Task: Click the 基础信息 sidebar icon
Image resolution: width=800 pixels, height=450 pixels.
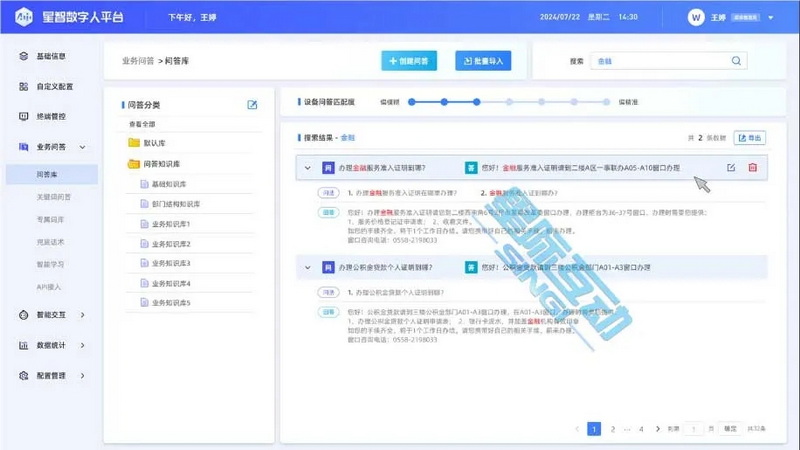Action: click(23, 56)
